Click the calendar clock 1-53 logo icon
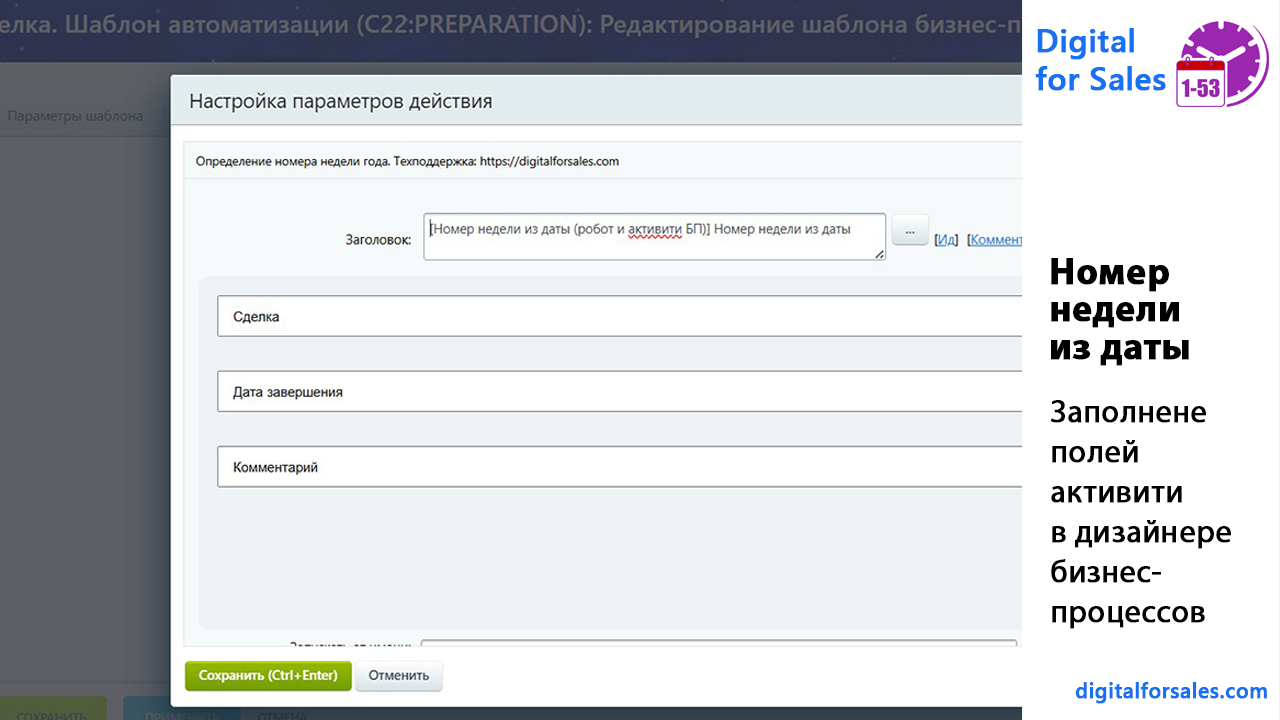Viewport: 1280px width, 720px height. tap(1222, 64)
